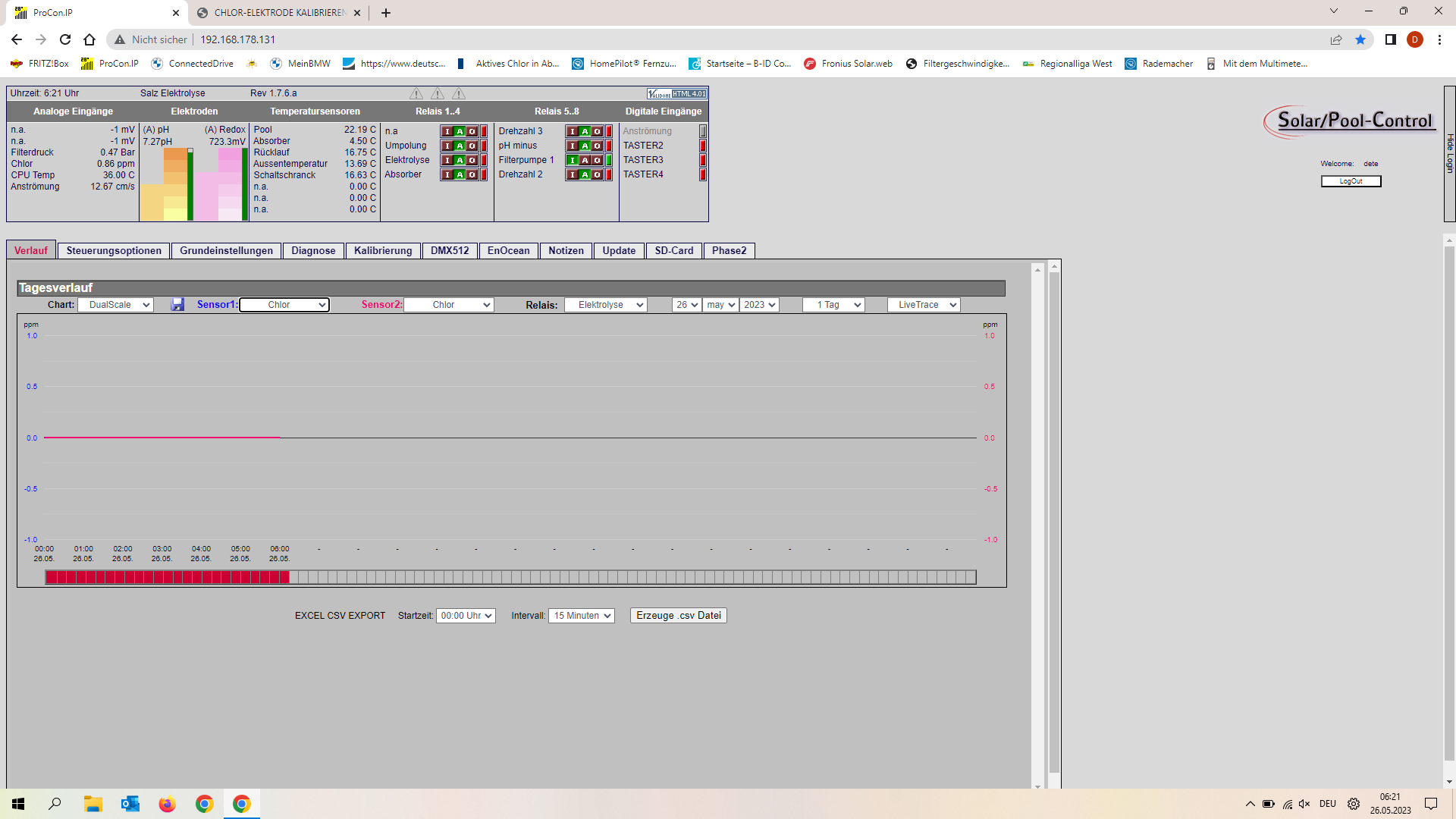Open the Relais Elektrolyse dropdown
This screenshot has width=1456, height=819.
pos(606,305)
